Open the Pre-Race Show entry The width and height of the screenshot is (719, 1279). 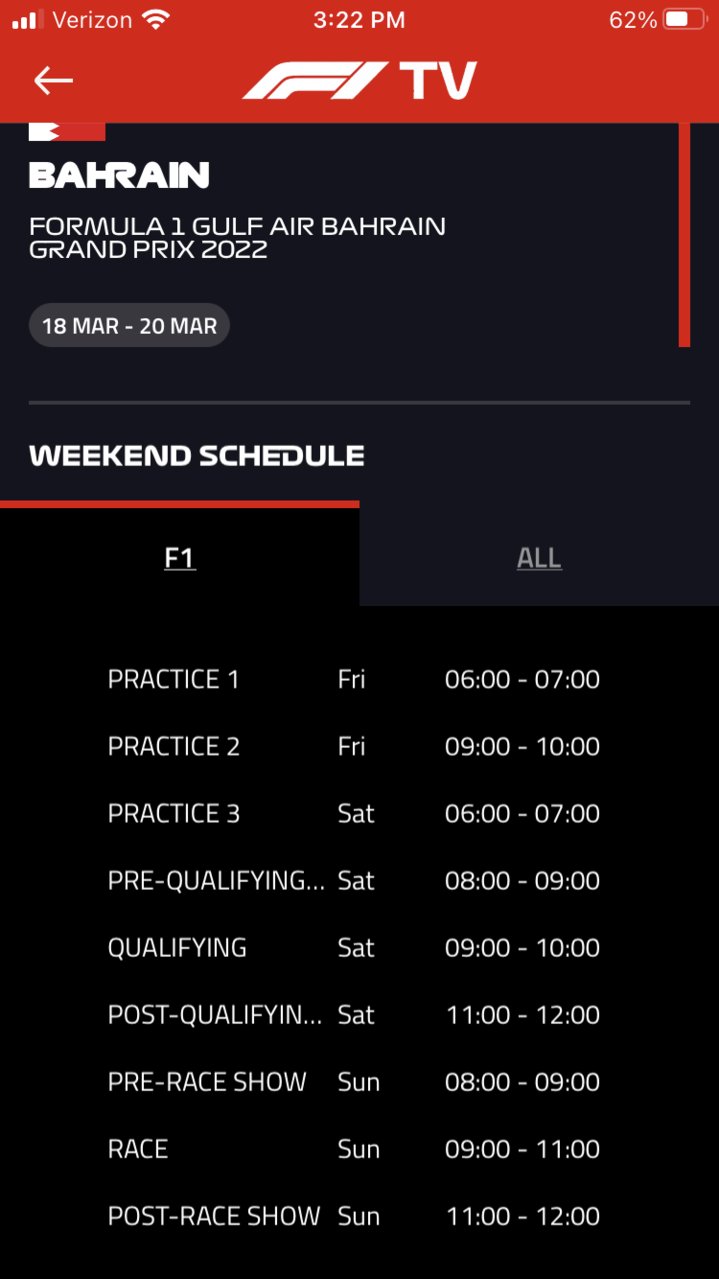point(354,1082)
